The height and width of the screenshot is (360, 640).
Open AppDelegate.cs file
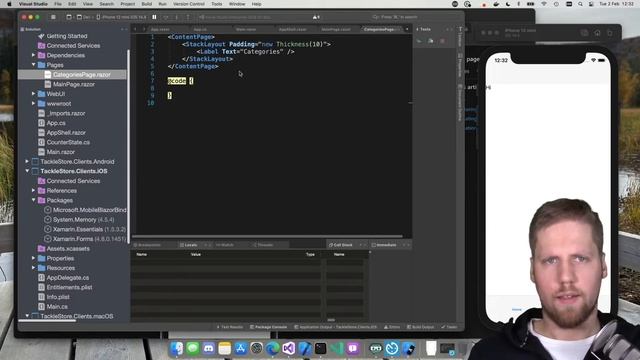pyautogui.click(x=68, y=278)
